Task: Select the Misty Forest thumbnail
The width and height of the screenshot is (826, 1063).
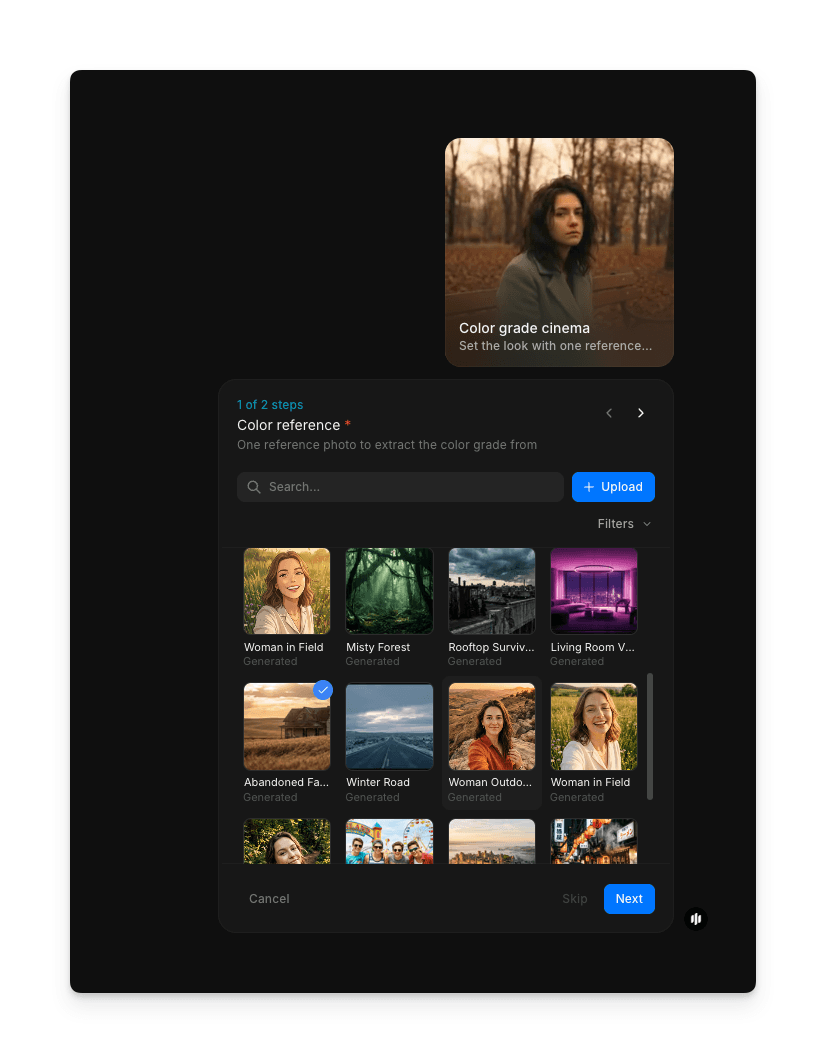Action: coord(389,591)
